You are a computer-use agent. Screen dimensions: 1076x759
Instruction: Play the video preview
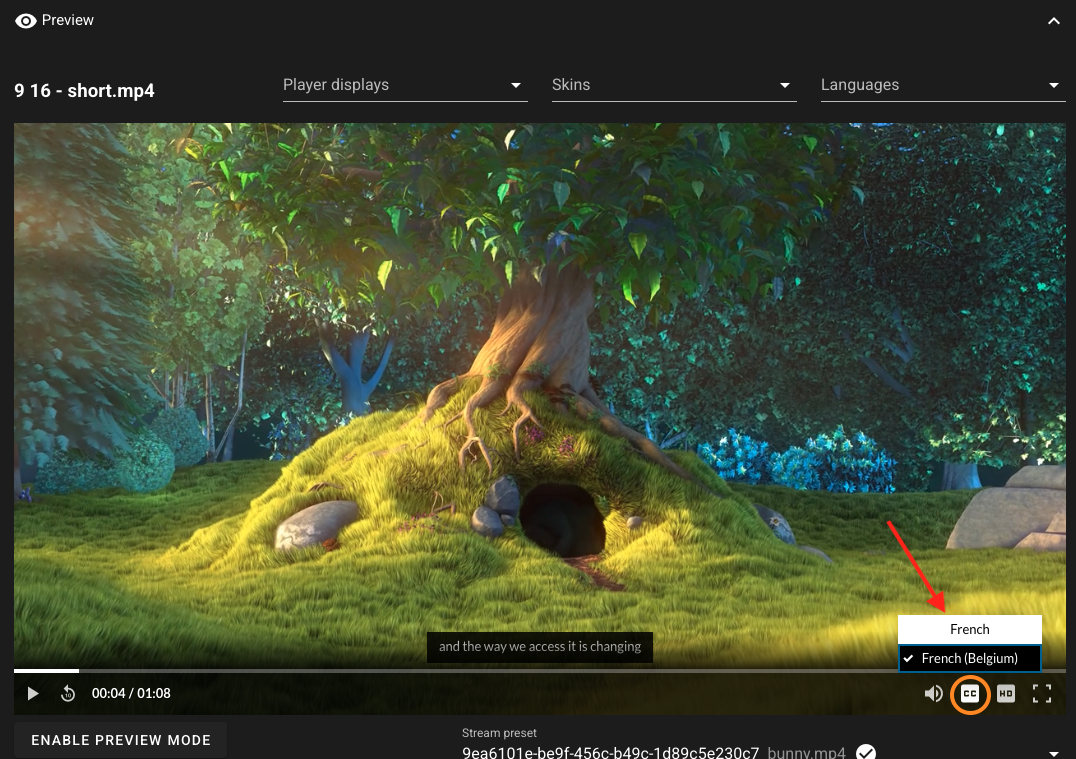32,694
